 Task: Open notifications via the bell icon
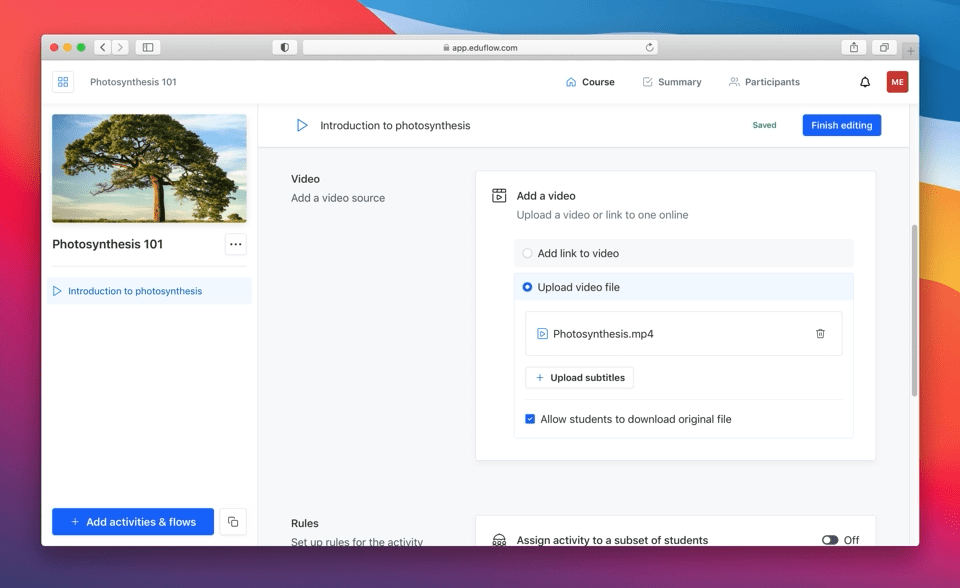coord(864,82)
